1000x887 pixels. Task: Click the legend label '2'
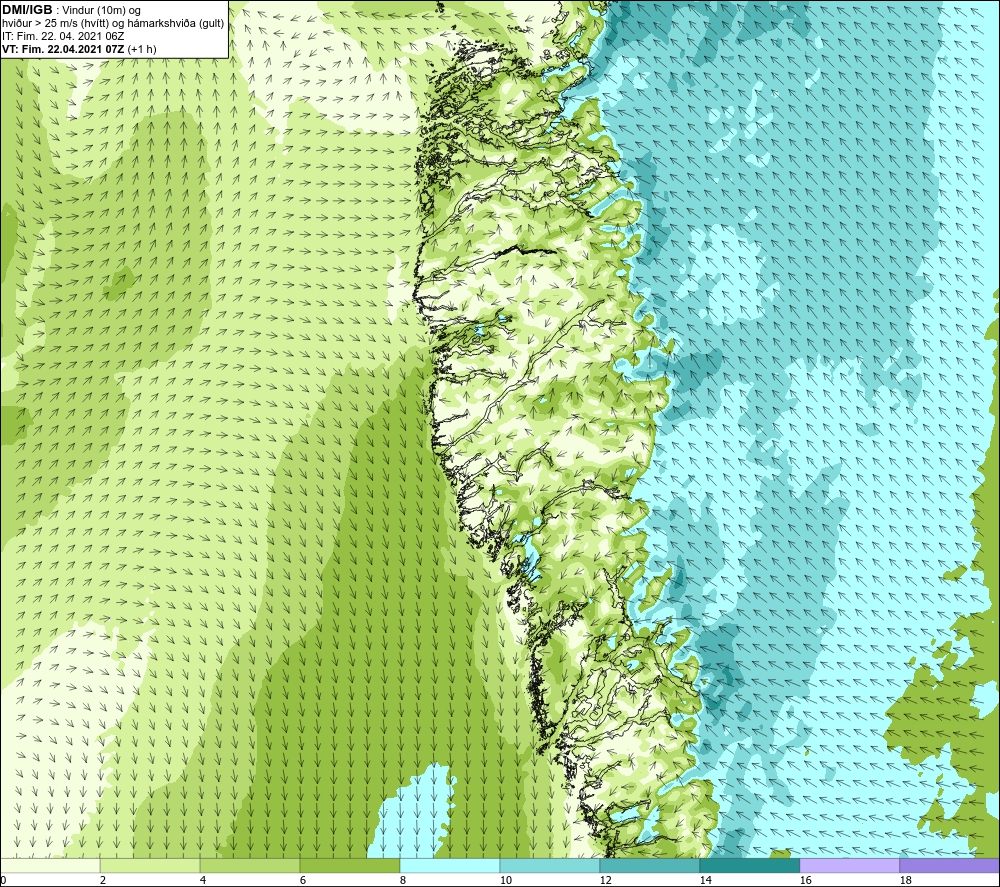[103, 881]
